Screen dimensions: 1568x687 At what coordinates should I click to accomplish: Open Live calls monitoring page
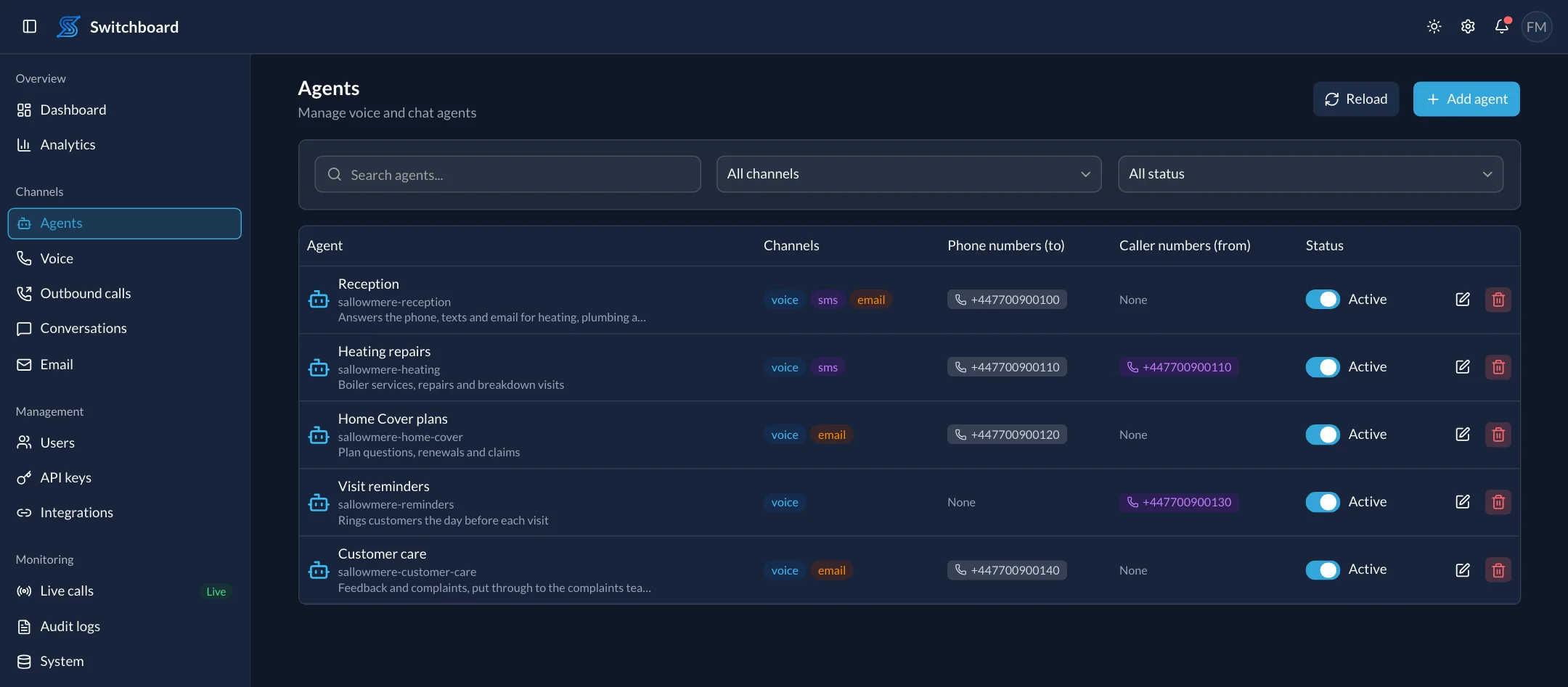click(x=125, y=591)
